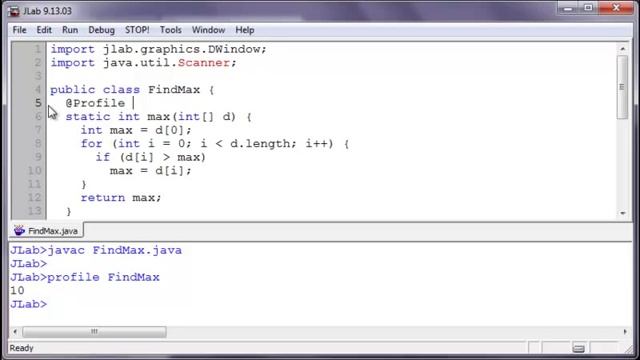Screen dimensions: 640x360
Task: Open the Help menu
Action: tap(245, 30)
